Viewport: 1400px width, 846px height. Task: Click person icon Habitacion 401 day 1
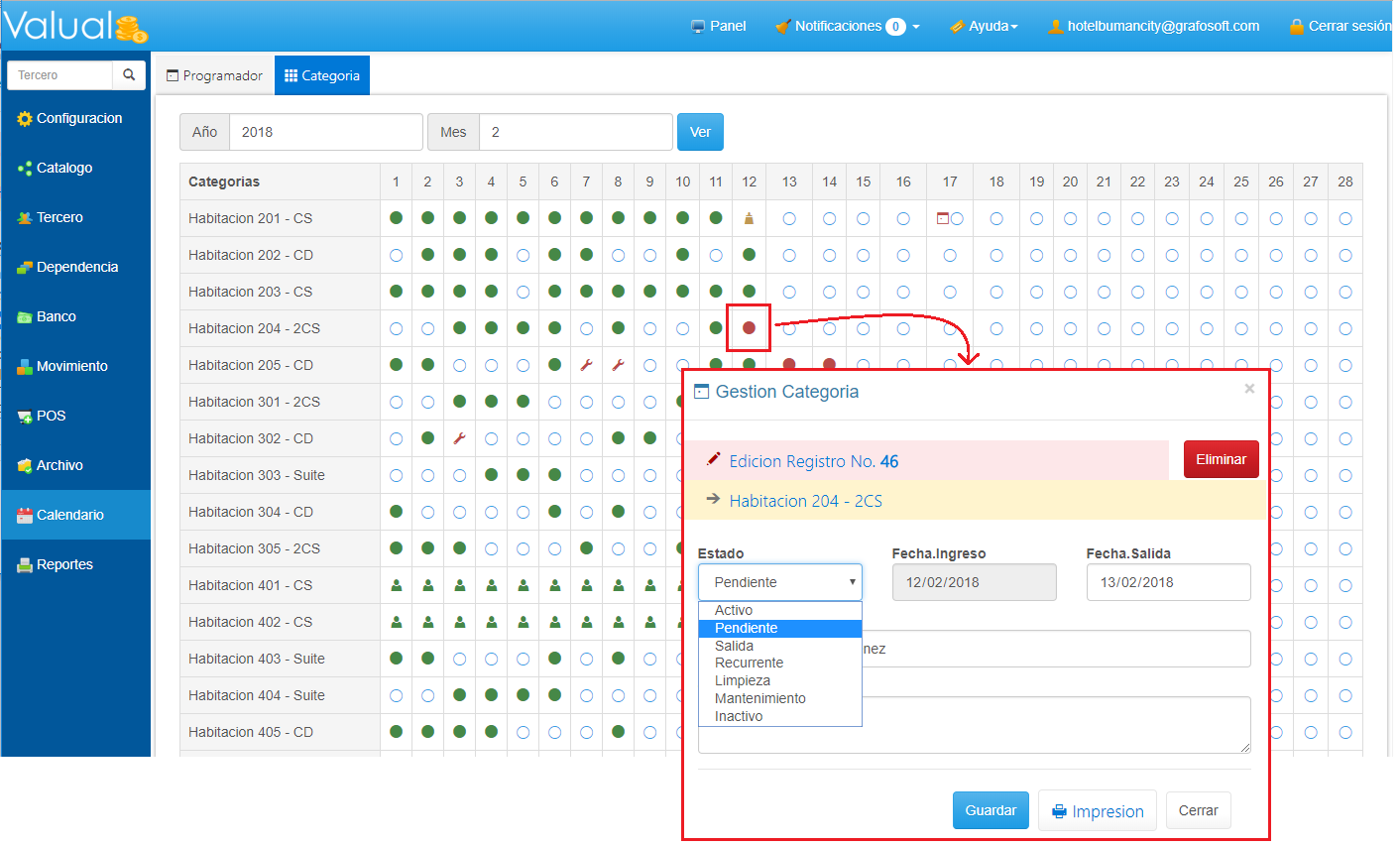396,585
